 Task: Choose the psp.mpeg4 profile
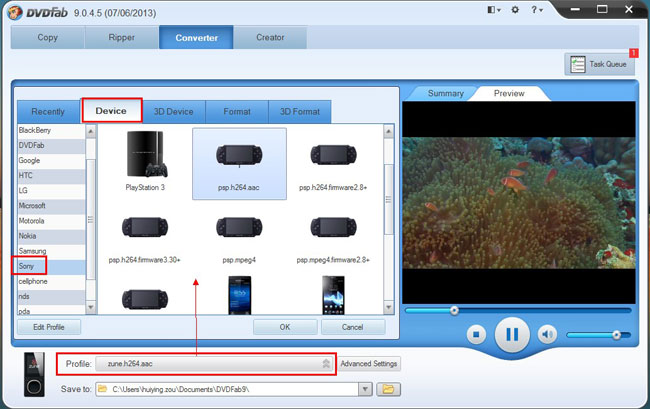(x=239, y=237)
